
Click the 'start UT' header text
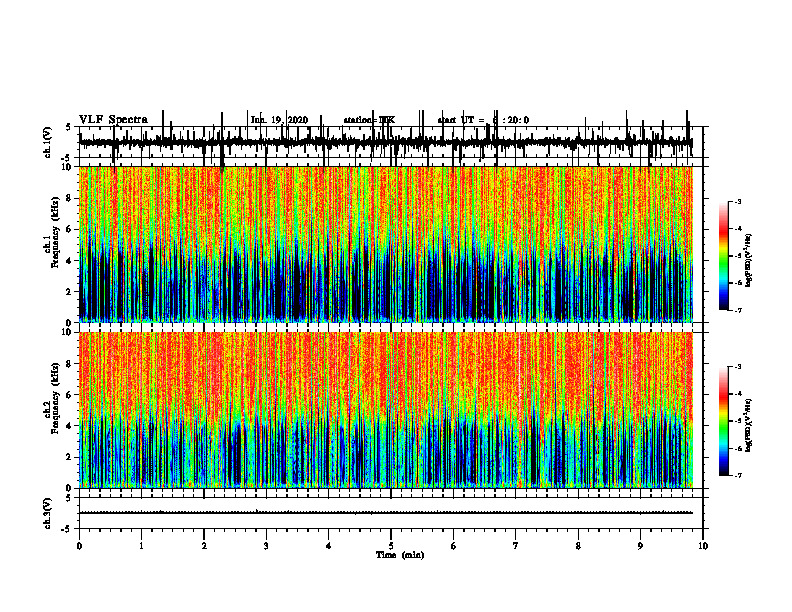point(457,120)
